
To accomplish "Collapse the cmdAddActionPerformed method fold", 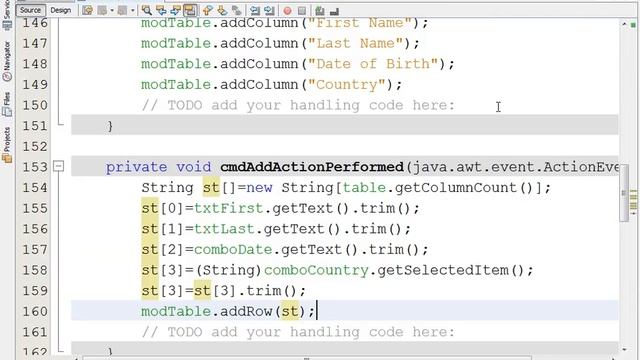I will [x=59, y=166].
